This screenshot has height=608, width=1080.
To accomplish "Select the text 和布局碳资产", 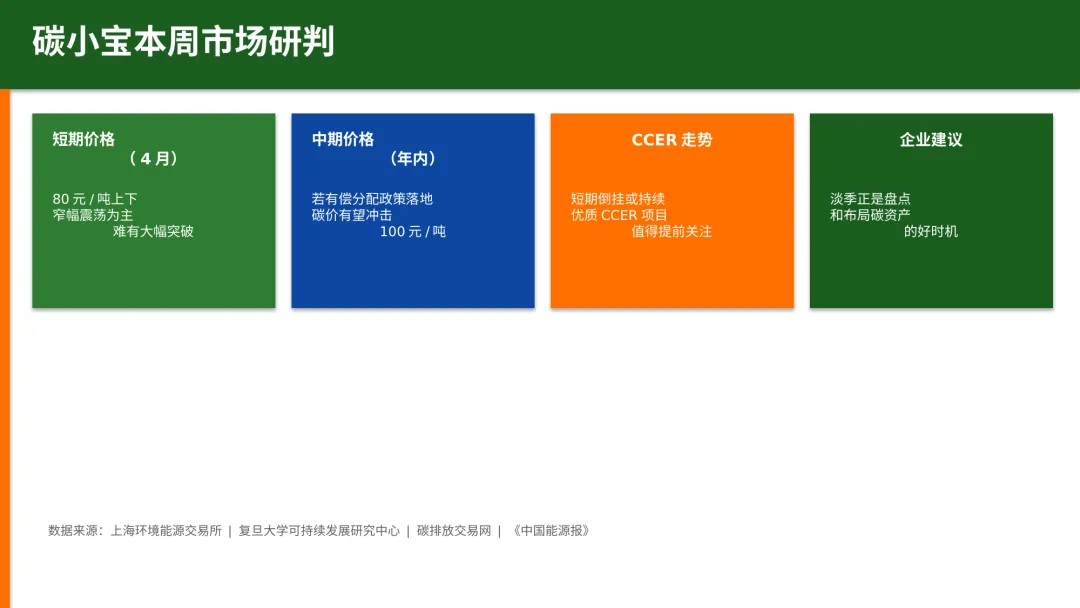I will coord(870,215).
